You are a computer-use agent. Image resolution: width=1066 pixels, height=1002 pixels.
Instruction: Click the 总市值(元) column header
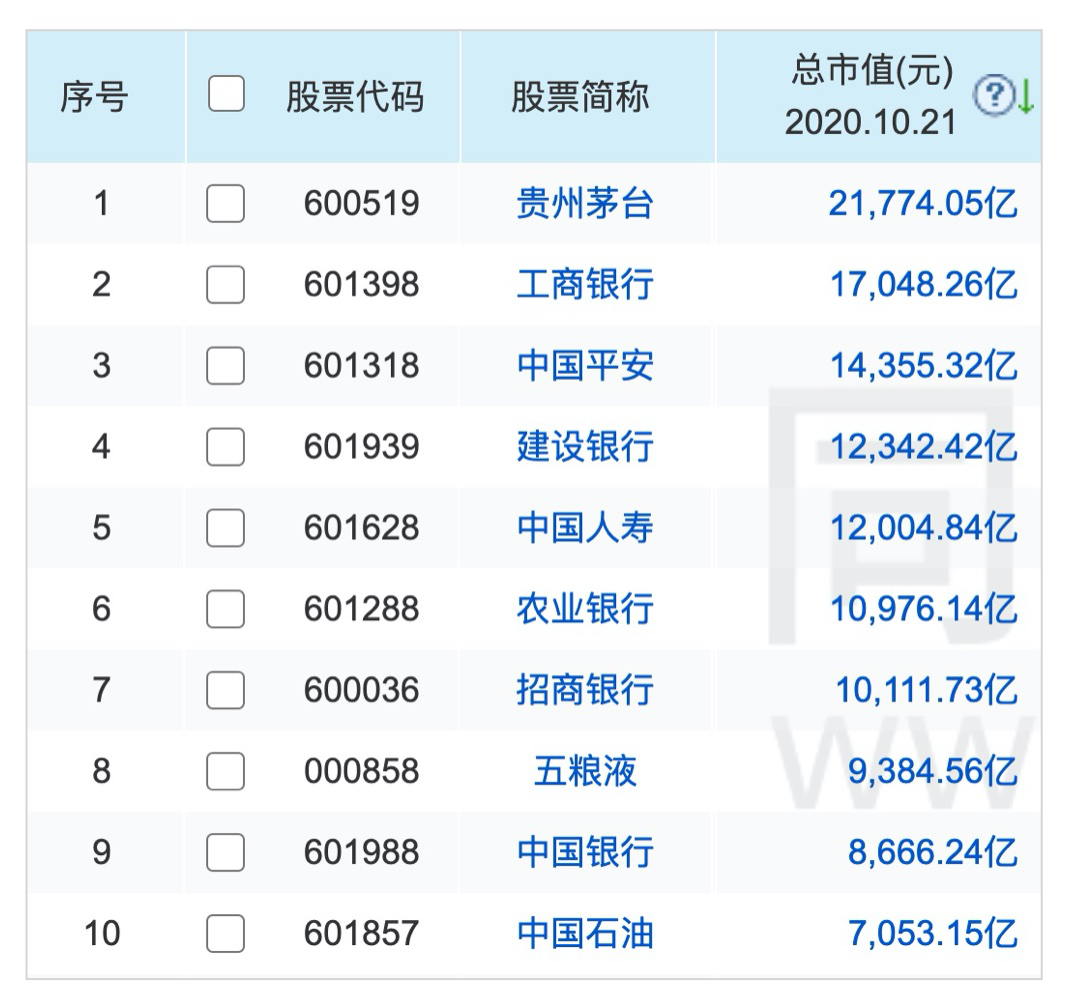click(872, 72)
